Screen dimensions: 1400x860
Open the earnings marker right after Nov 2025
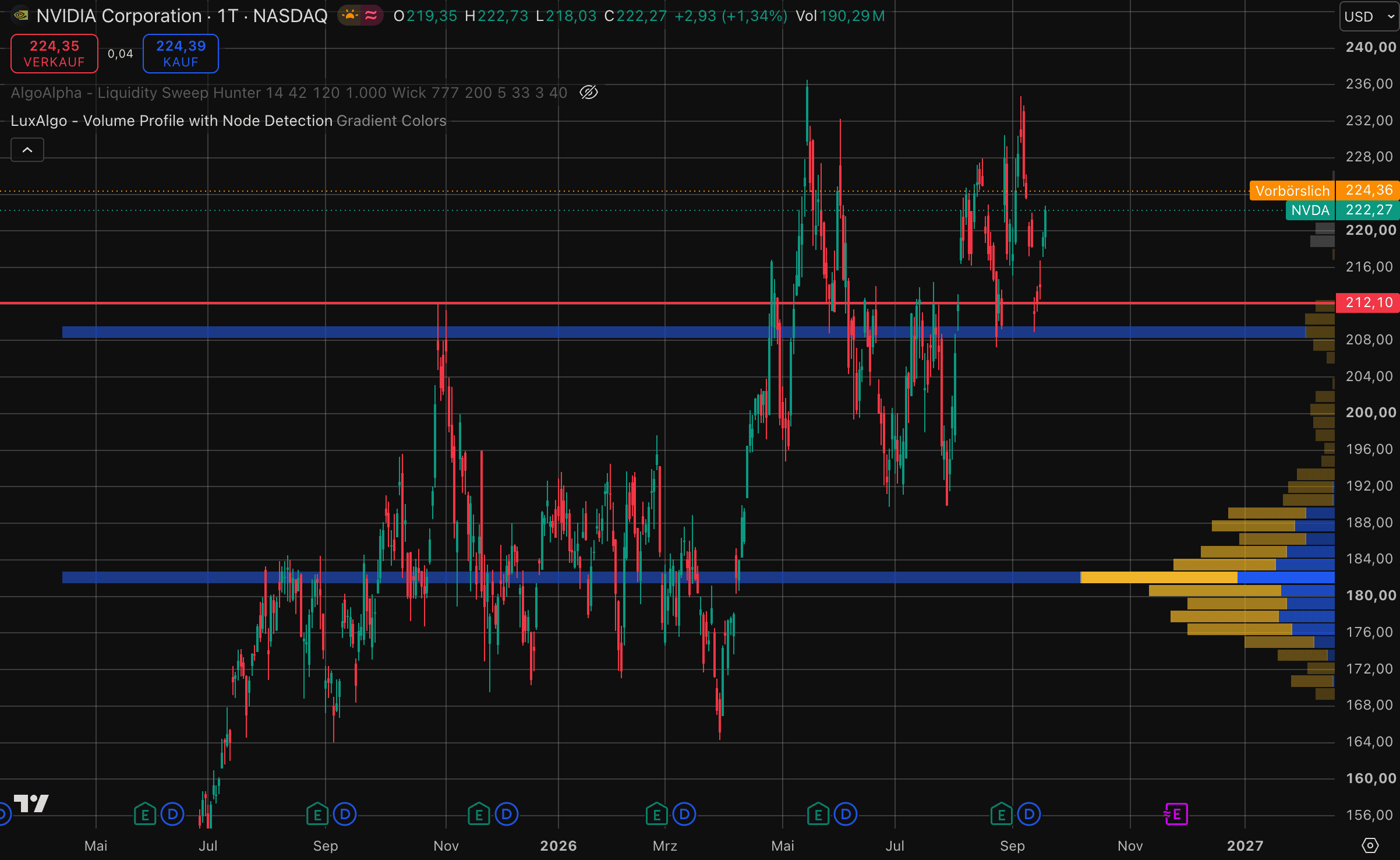click(x=479, y=814)
